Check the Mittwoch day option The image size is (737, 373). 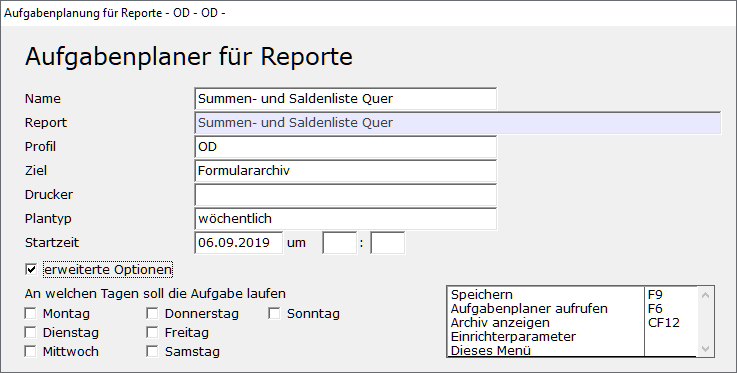point(31,351)
